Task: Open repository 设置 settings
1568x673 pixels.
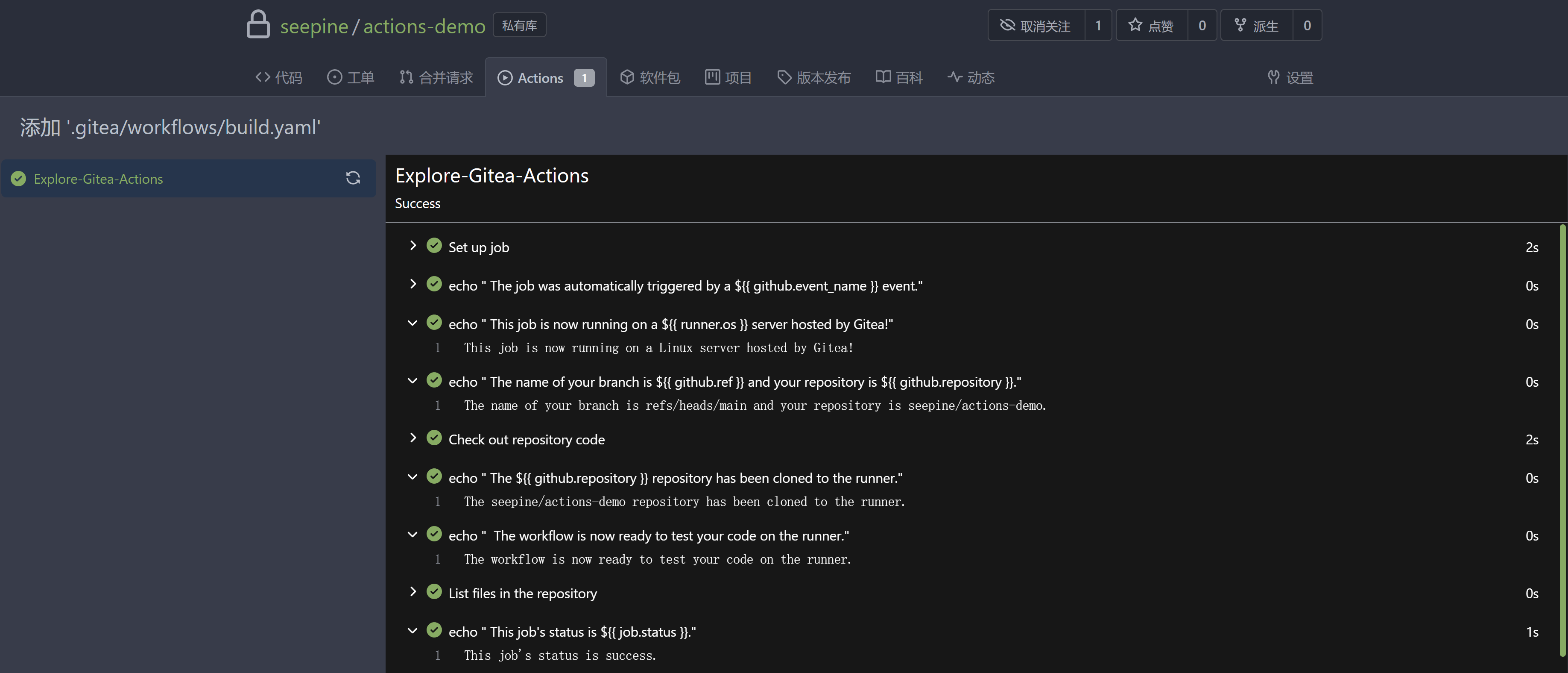Action: pyautogui.click(x=1291, y=77)
